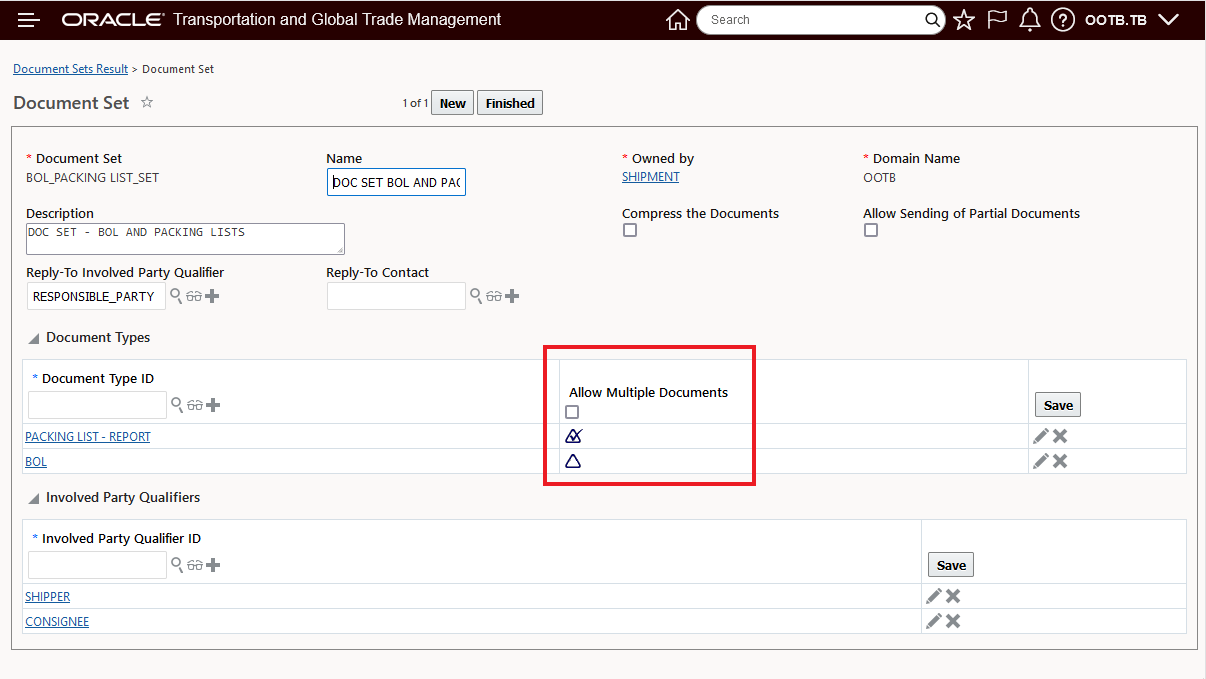This screenshot has width=1206, height=679.
Task: Focus the Document Type ID input field
Action: pyautogui.click(x=97, y=405)
